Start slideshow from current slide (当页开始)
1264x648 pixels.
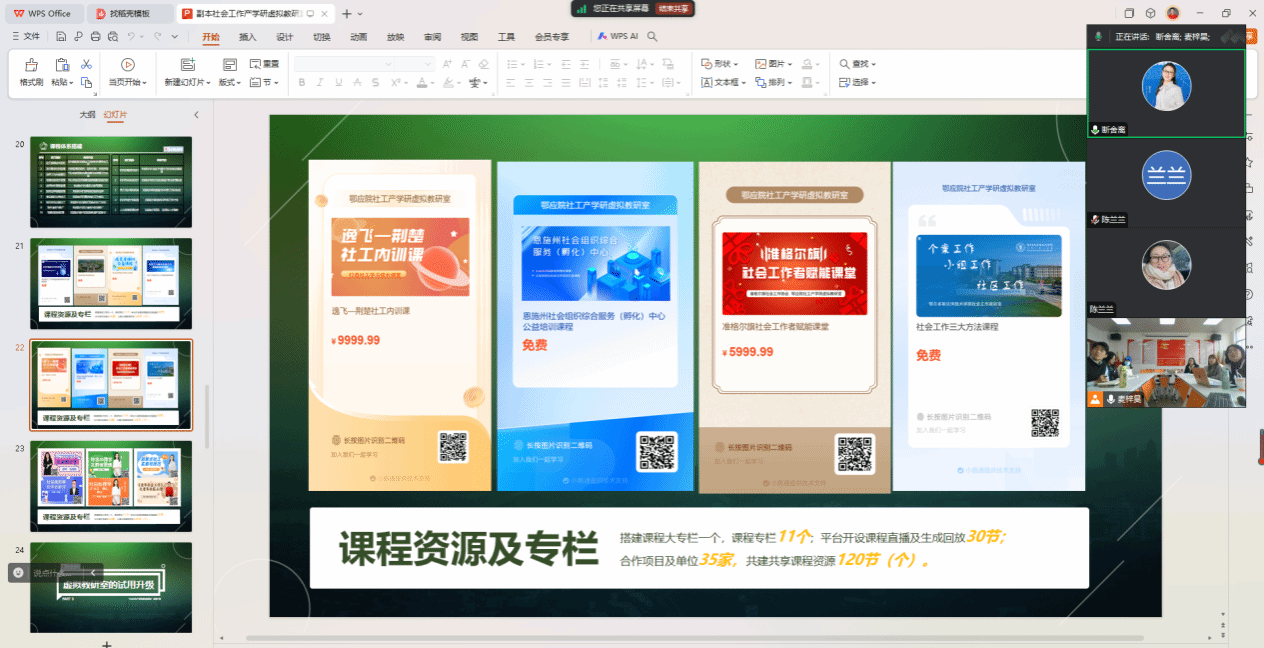tap(125, 66)
